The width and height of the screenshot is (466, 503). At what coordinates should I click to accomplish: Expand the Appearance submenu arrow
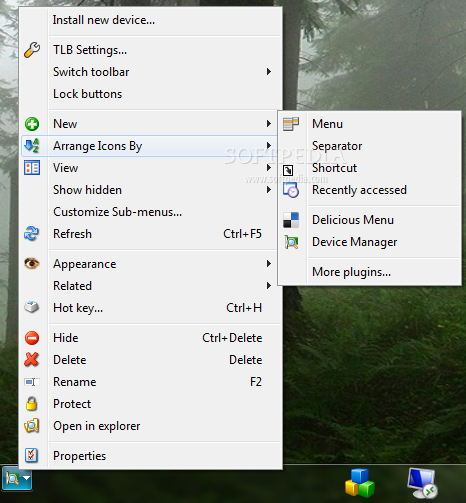pos(269,264)
